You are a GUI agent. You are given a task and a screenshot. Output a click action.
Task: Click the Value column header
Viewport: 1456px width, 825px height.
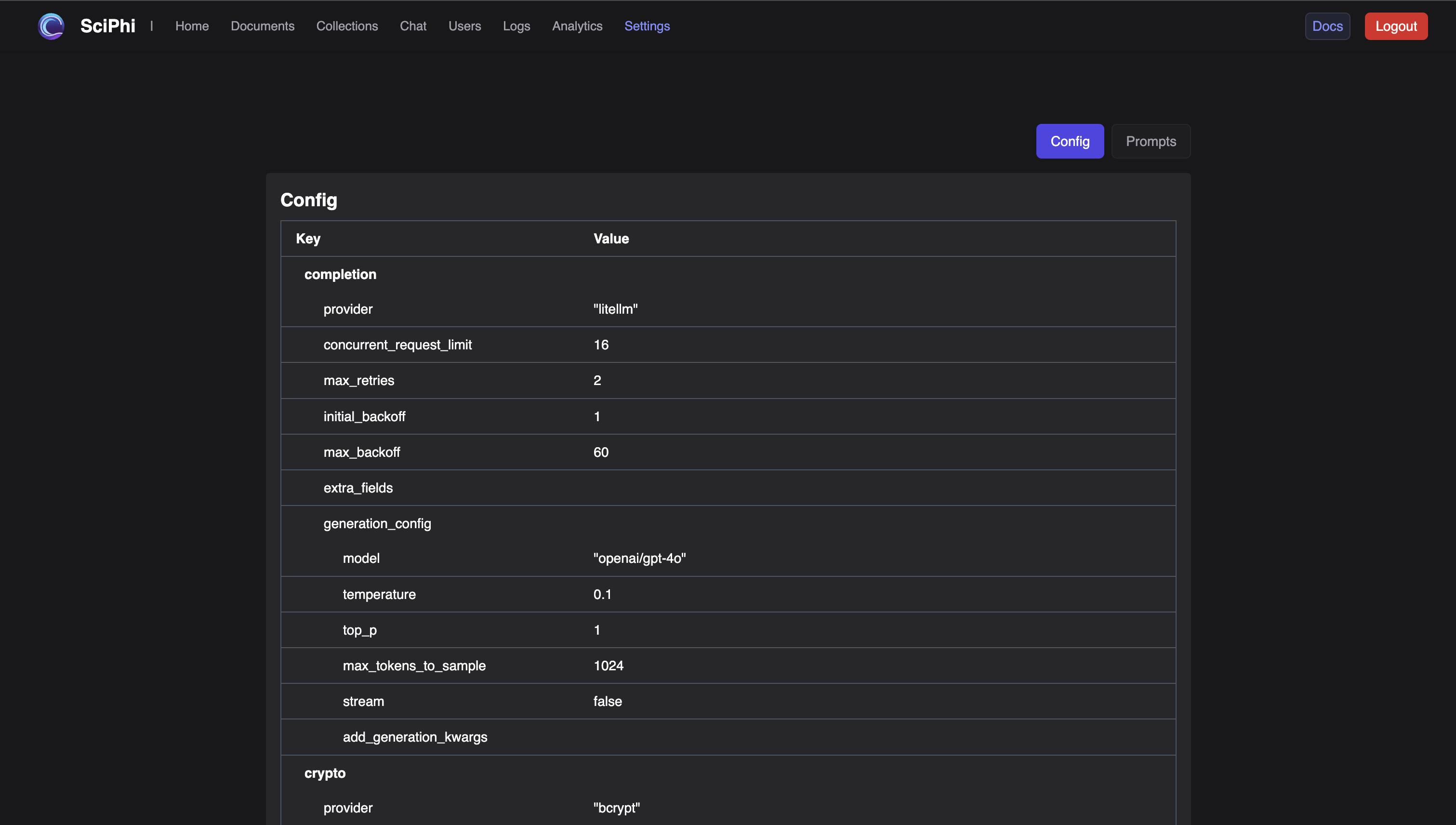[x=611, y=239]
